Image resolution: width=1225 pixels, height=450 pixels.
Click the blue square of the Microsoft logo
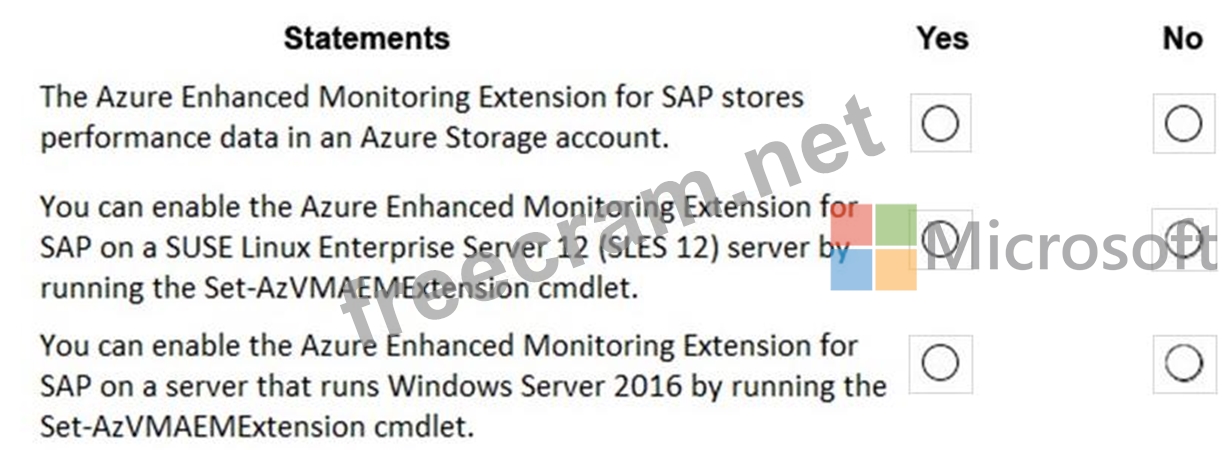851,270
